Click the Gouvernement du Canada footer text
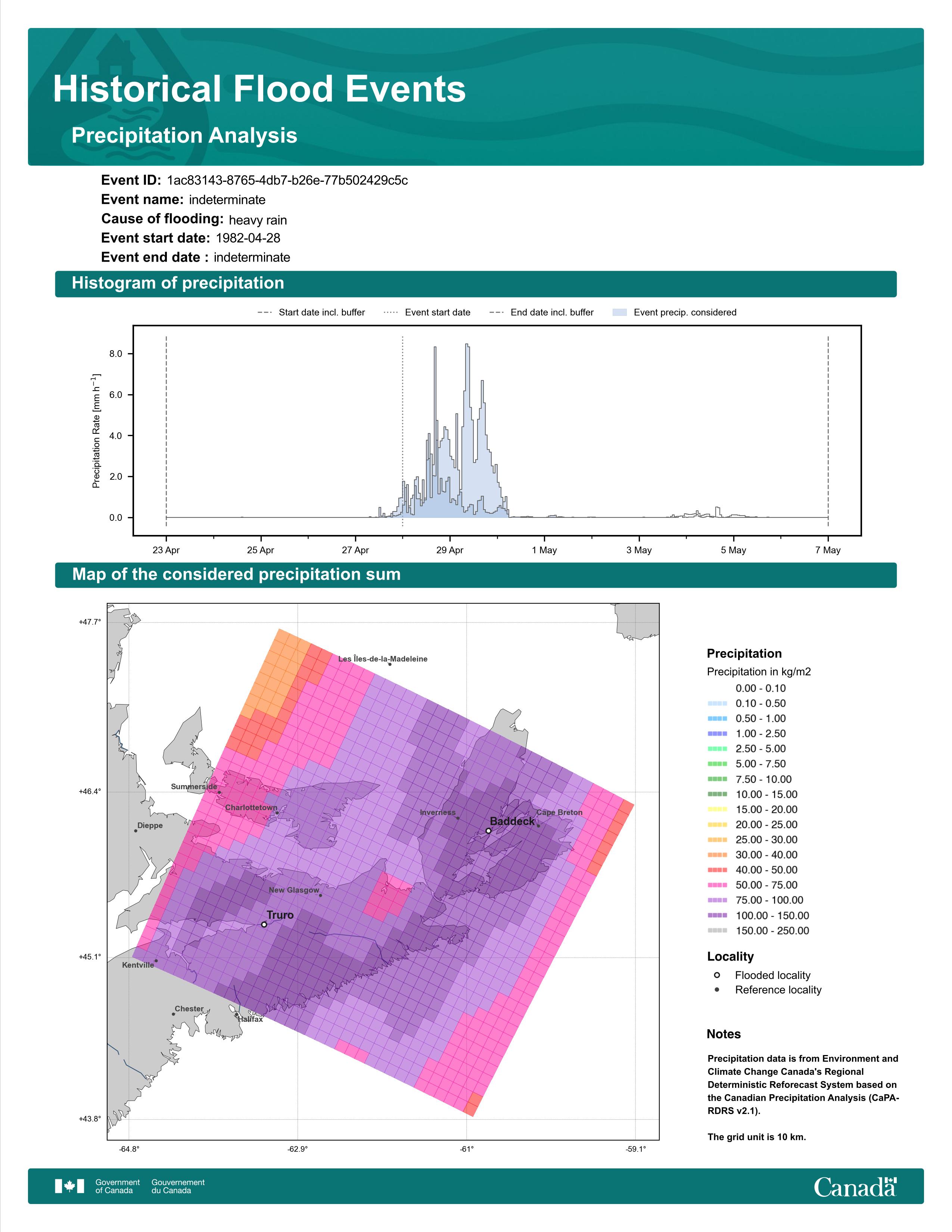Image resolution: width=952 pixels, height=1232 pixels. click(x=178, y=1186)
